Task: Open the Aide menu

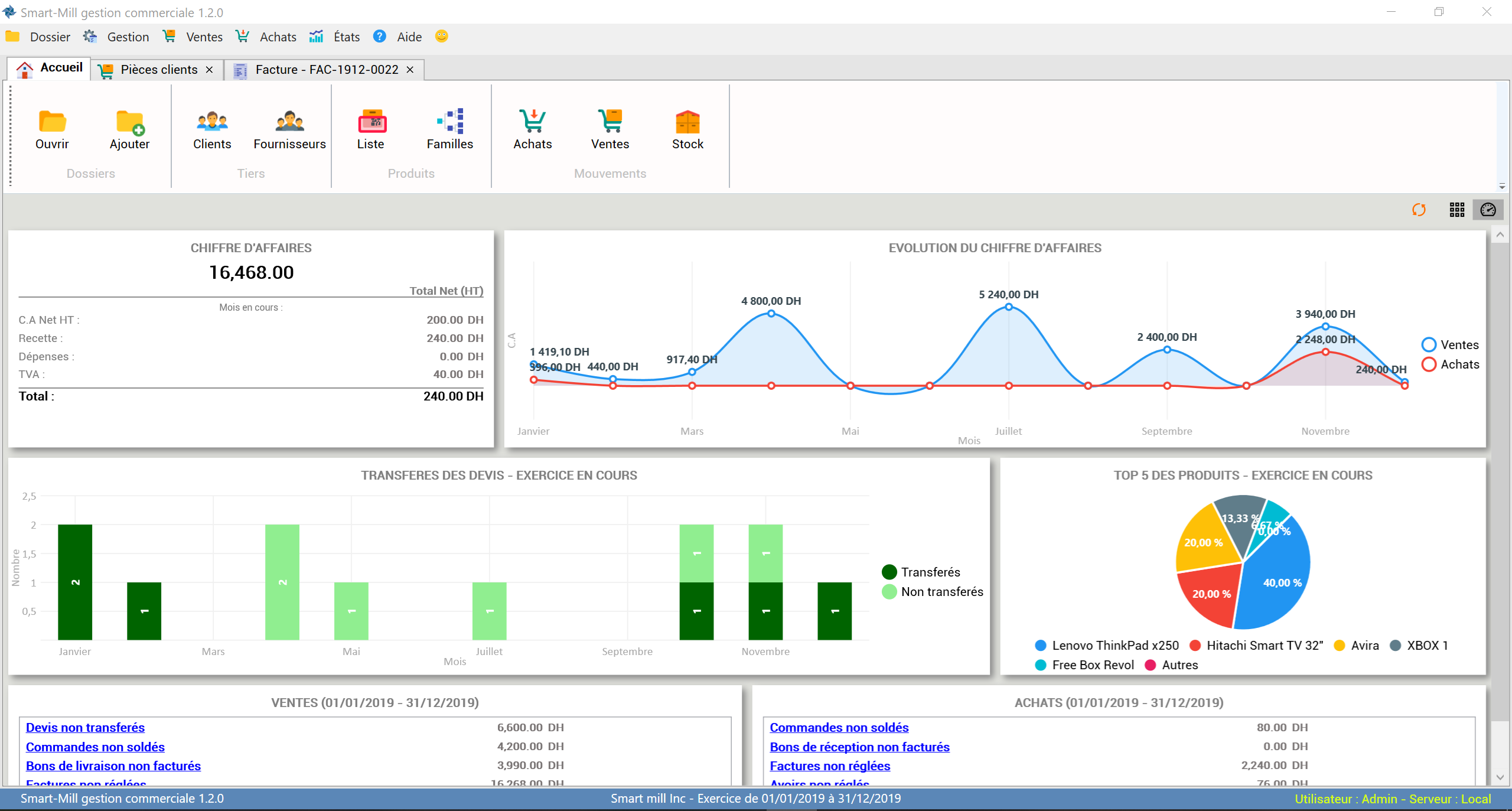Action: coord(409,37)
